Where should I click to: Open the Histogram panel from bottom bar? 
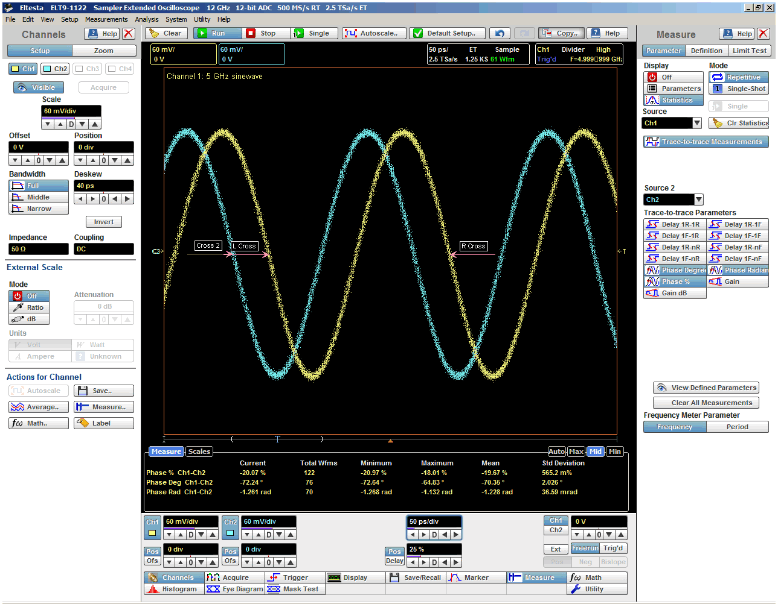click(x=173, y=590)
